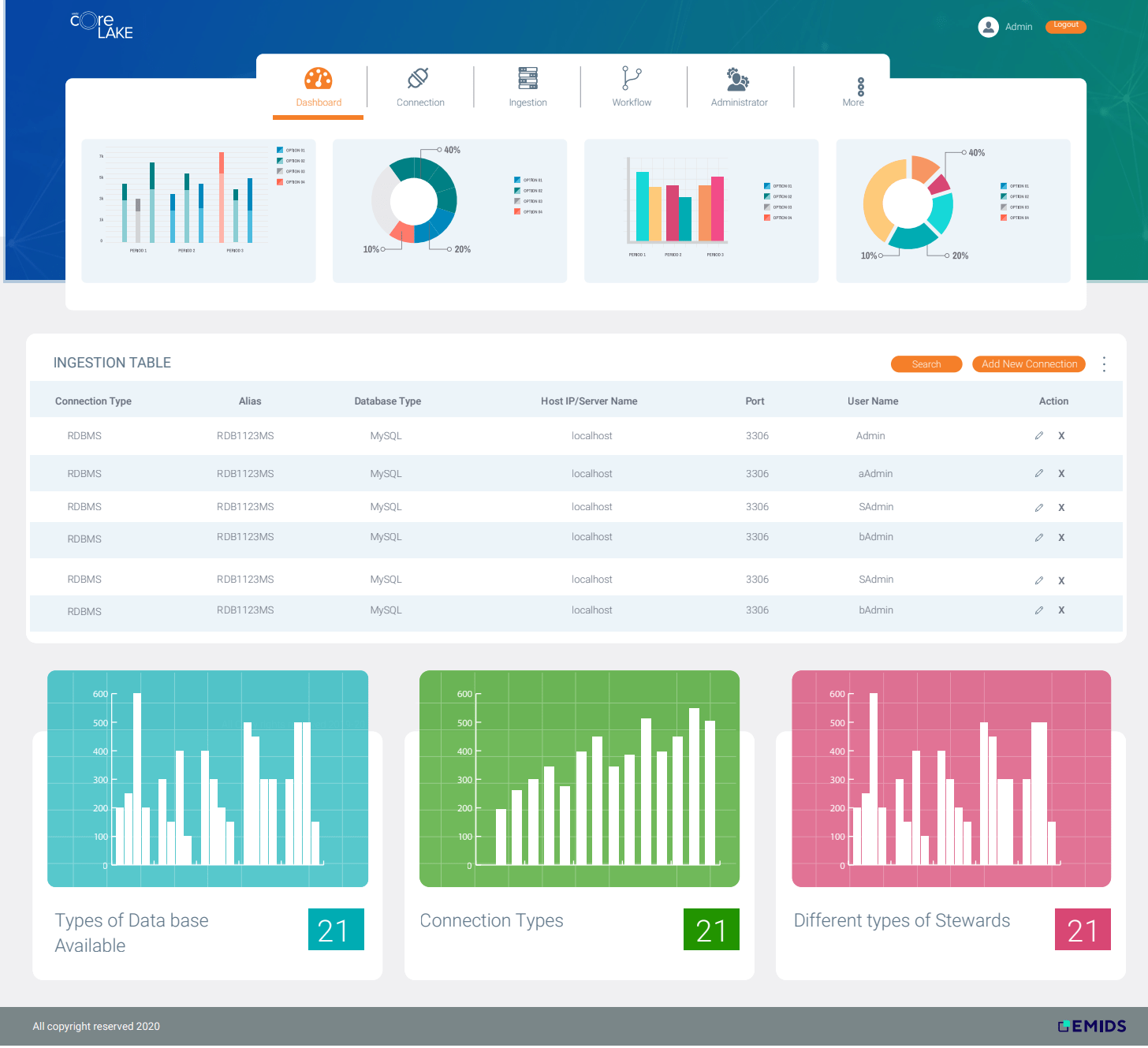Image resolution: width=1148 pixels, height=1048 pixels.
Task: Click the Admin profile avatar icon
Action: click(988, 26)
